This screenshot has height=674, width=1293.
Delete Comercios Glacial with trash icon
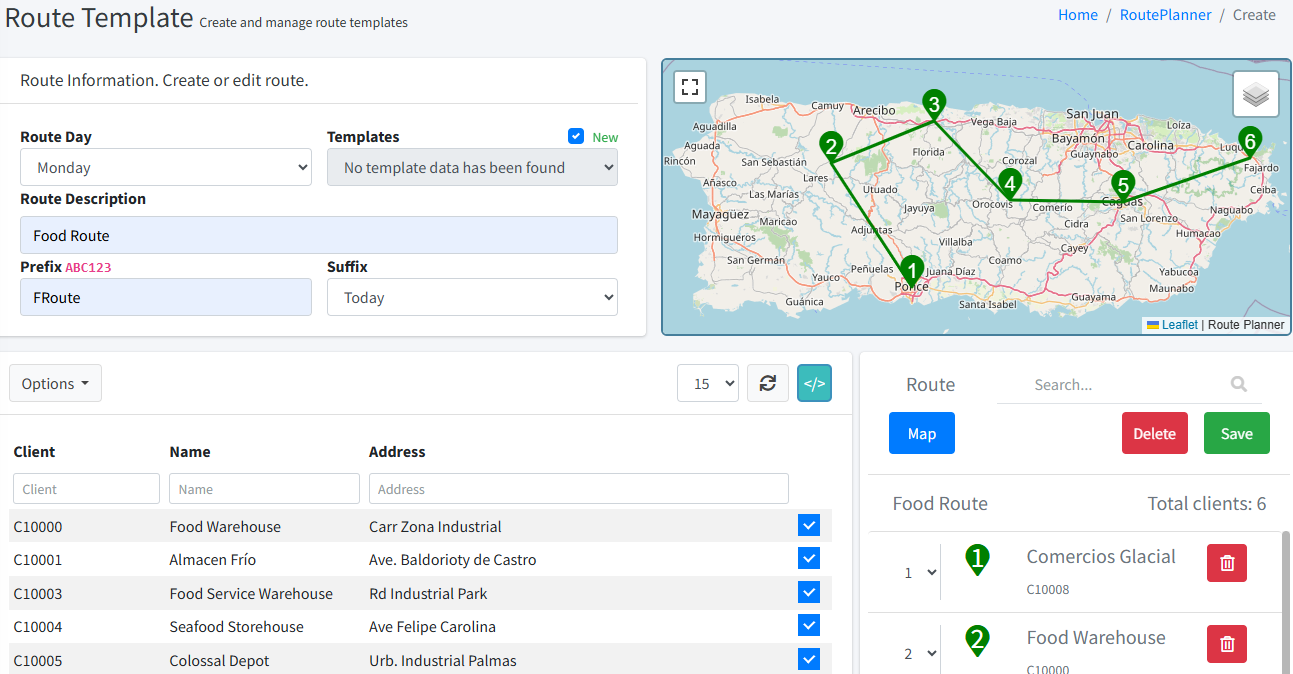point(1227,563)
